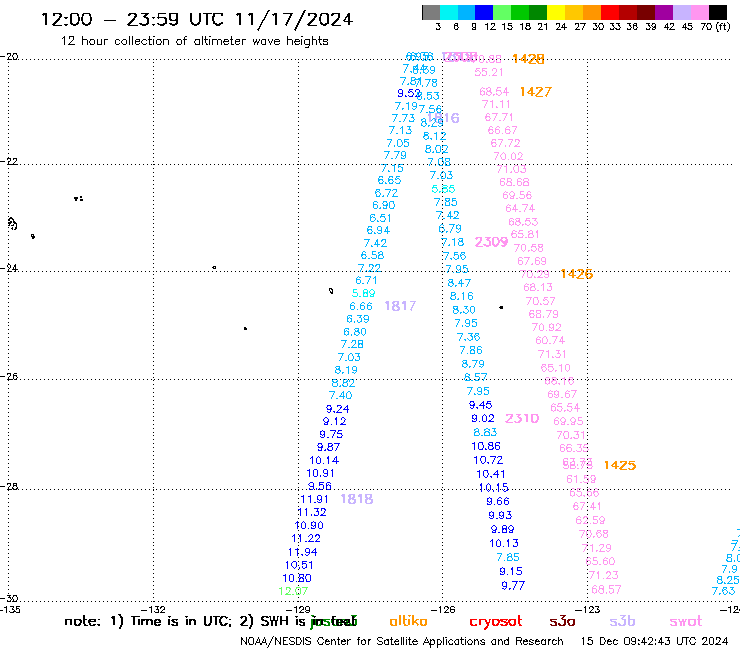The image size is (740, 650).
Task: Click the cyan wave height value '5.85'
Action: [443, 189]
